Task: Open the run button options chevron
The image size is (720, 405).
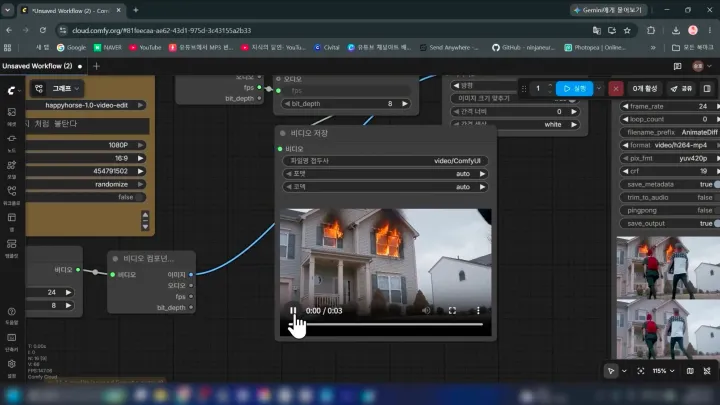Action: 599,89
